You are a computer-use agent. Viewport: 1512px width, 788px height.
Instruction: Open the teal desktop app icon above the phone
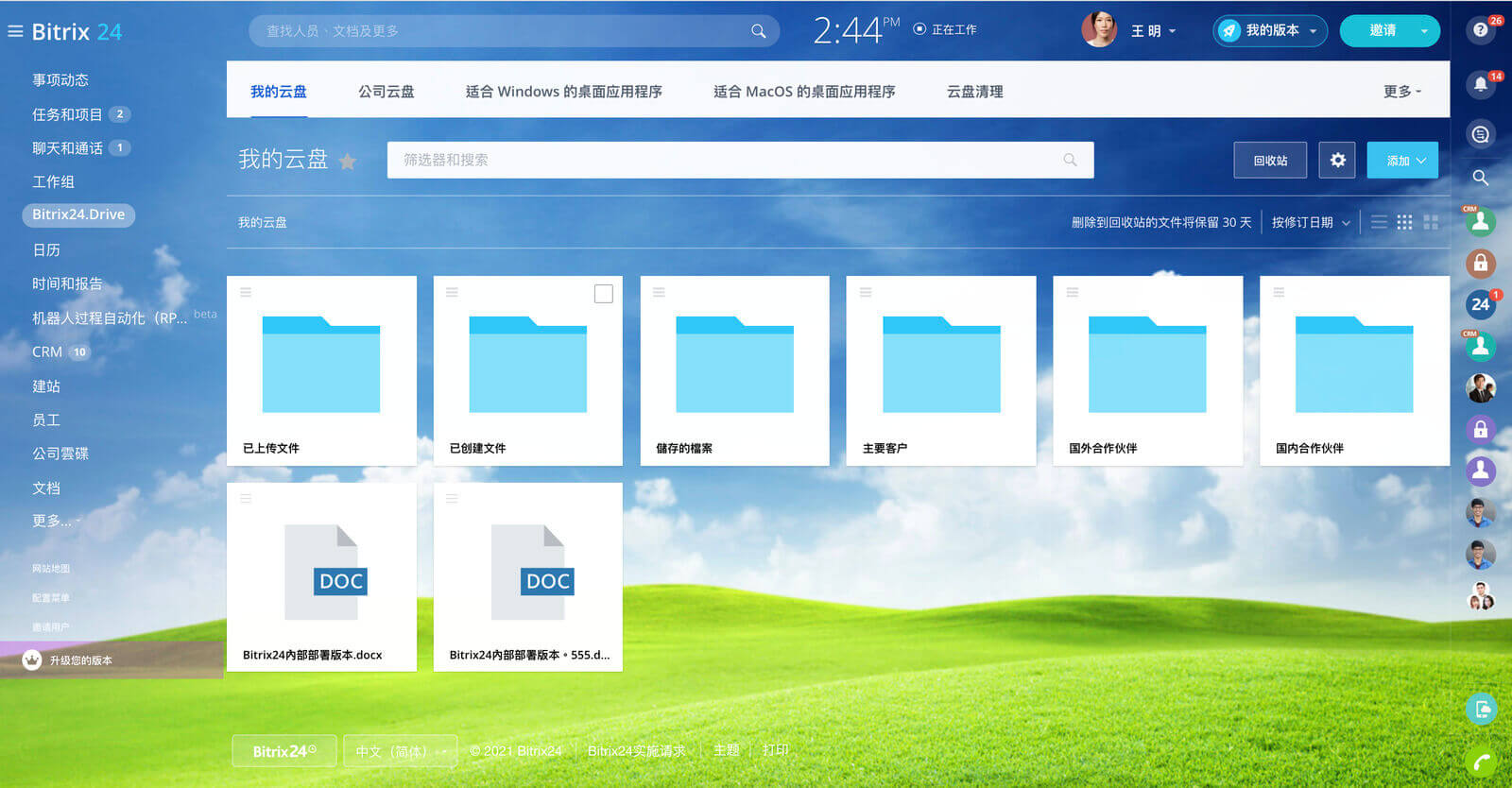tap(1481, 708)
